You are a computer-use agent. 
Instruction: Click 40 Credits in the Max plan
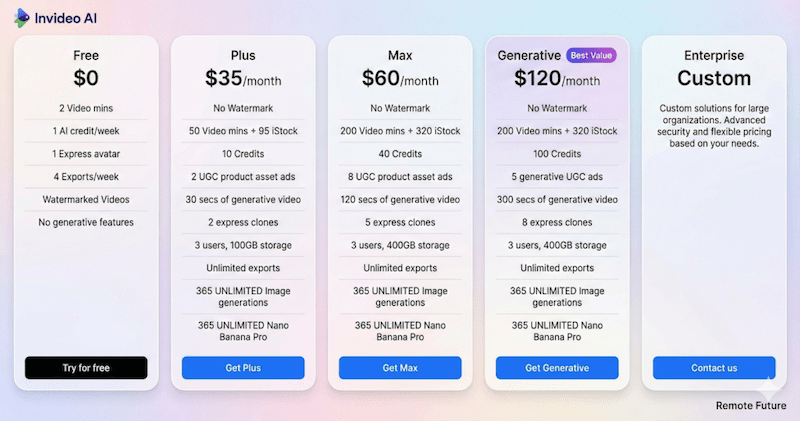(400, 153)
